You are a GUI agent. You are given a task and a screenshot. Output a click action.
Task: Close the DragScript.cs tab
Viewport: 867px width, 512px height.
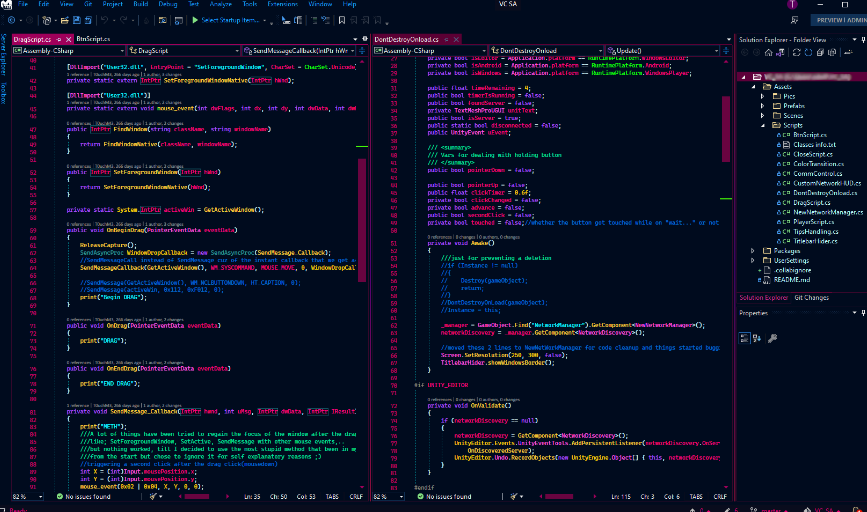[x=69, y=39]
